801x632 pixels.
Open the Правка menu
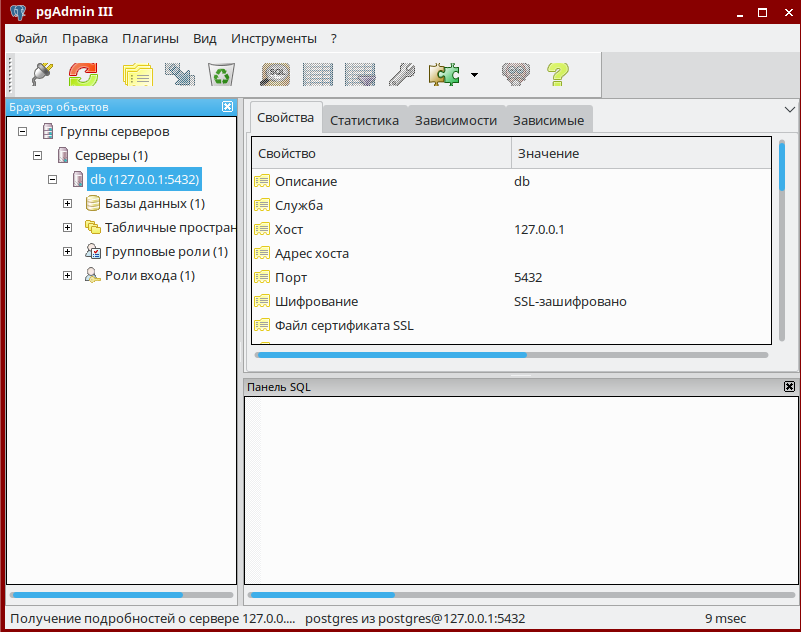[85, 39]
